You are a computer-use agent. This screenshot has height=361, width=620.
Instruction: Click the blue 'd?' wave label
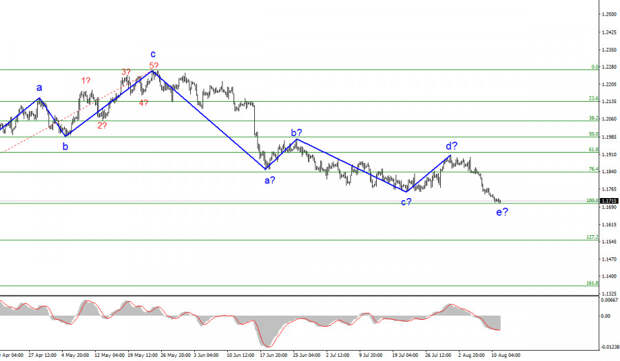coord(452,146)
